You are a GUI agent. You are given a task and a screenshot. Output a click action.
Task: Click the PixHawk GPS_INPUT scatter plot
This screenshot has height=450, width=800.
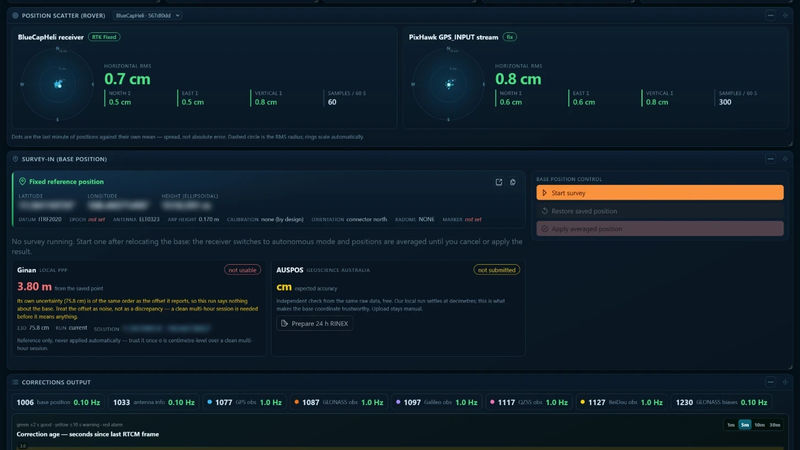click(x=448, y=84)
